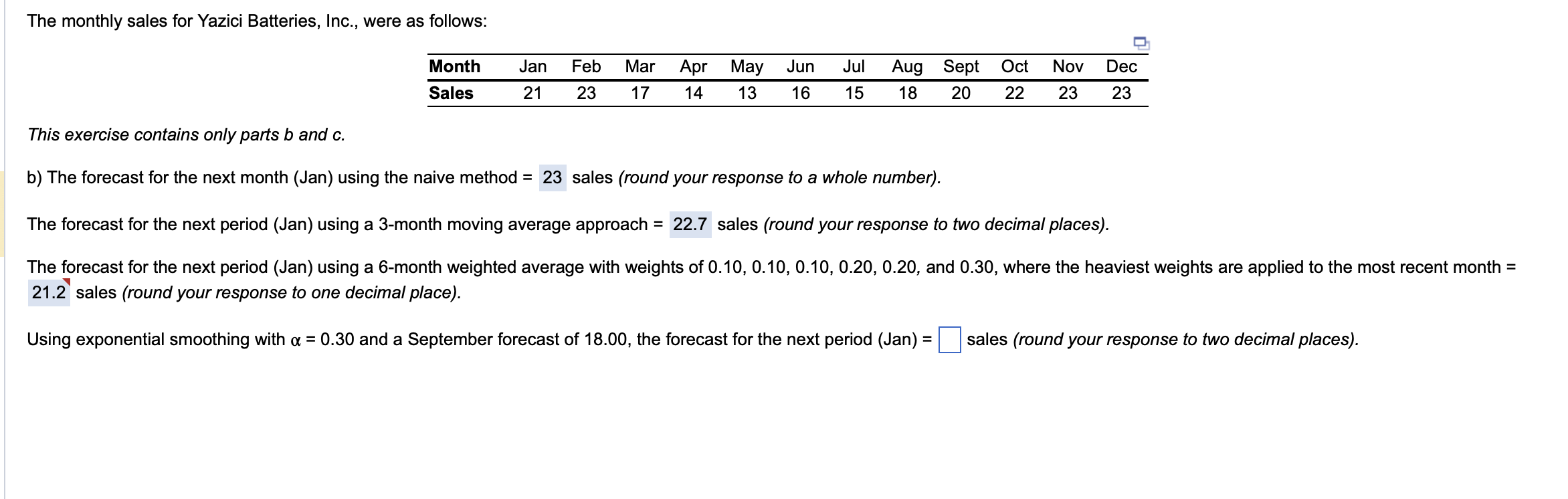
Task: Click the empty exponential smoothing answer box
Action: point(949,339)
